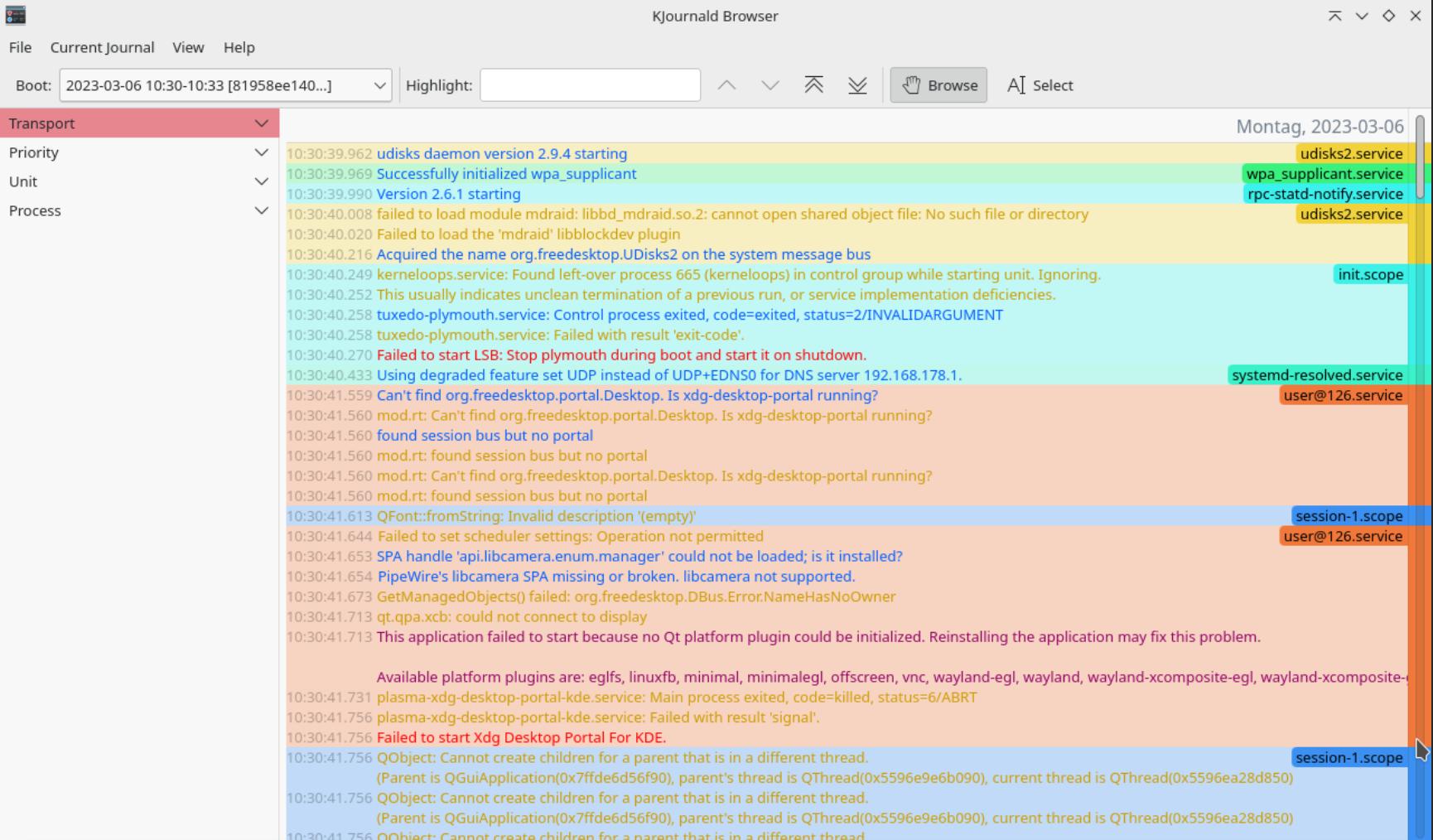
Task: Activate Browse mode hand button
Action: (x=938, y=85)
